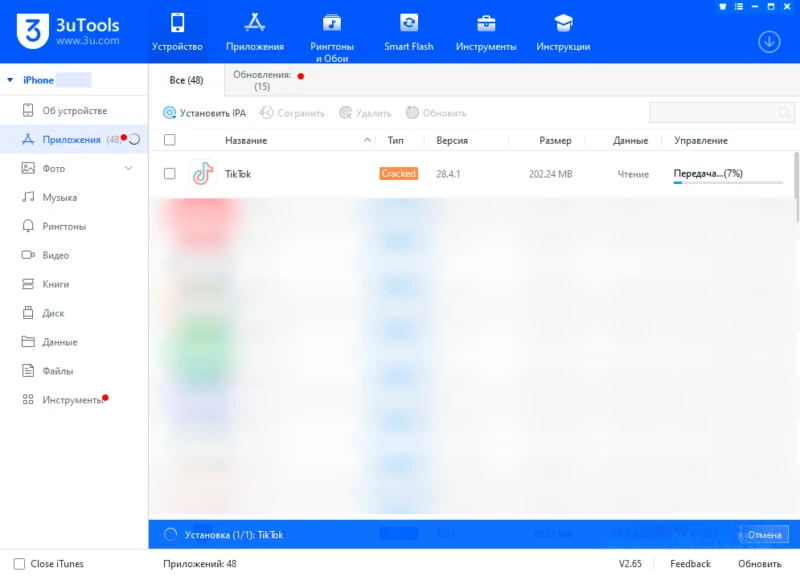Image resolution: width=800 pixels, height=576 pixels.
Task: Collapse the iPhone device tree arrow
Action: (x=10, y=80)
